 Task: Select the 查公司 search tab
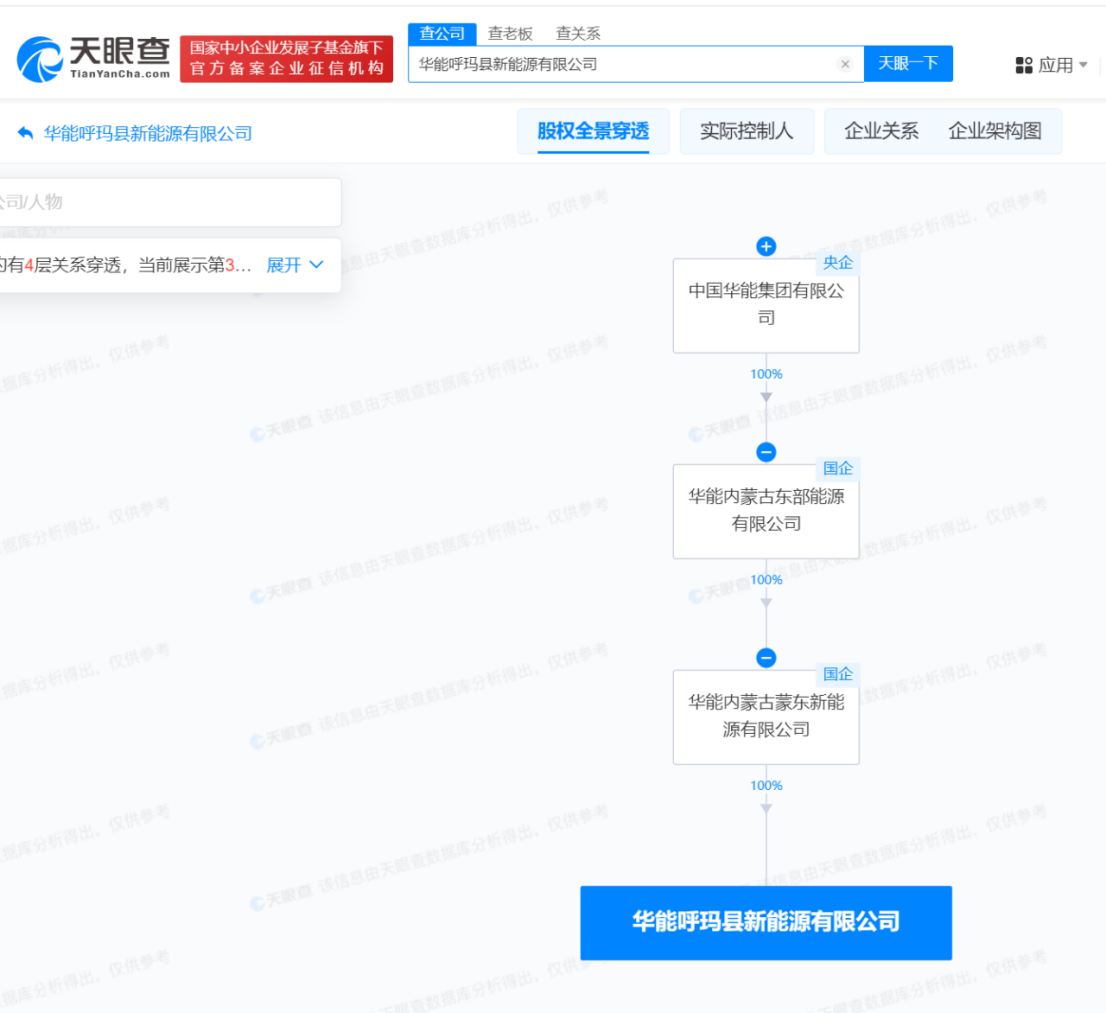coord(442,33)
